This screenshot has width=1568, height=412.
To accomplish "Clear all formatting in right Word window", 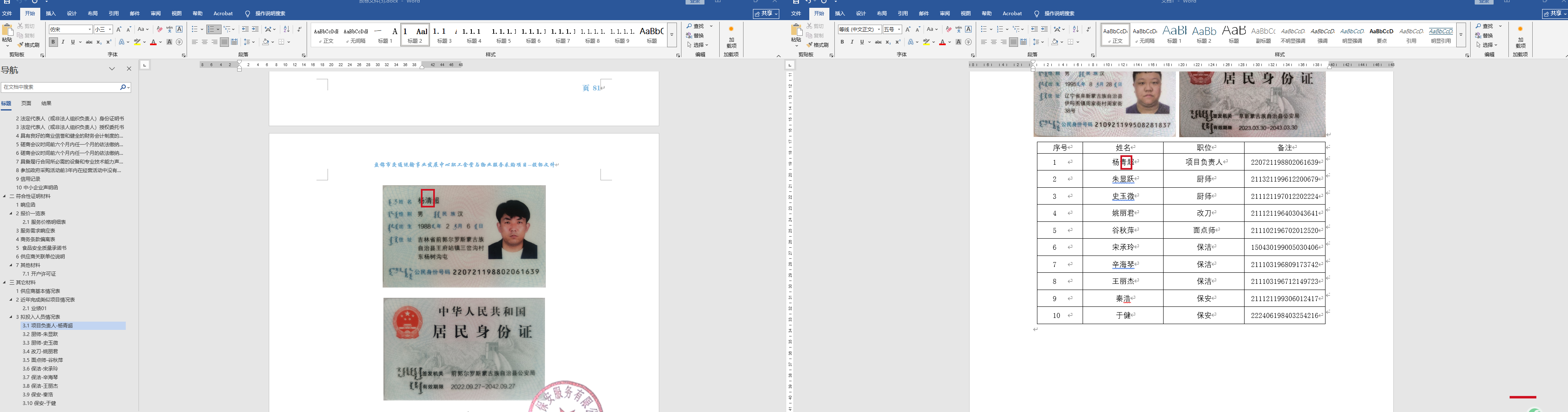I will pyautogui.click(x=948, y=29).
